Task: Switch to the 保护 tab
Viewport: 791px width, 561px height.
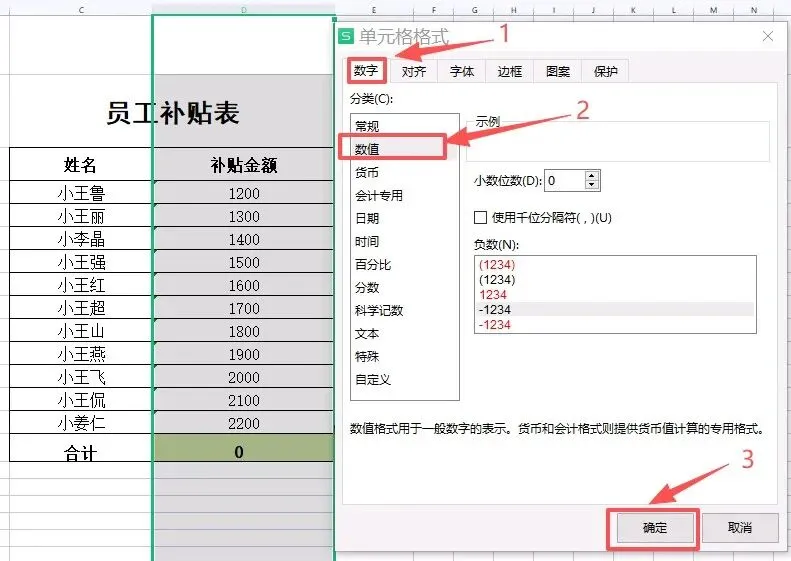Action: click(605, 71)
